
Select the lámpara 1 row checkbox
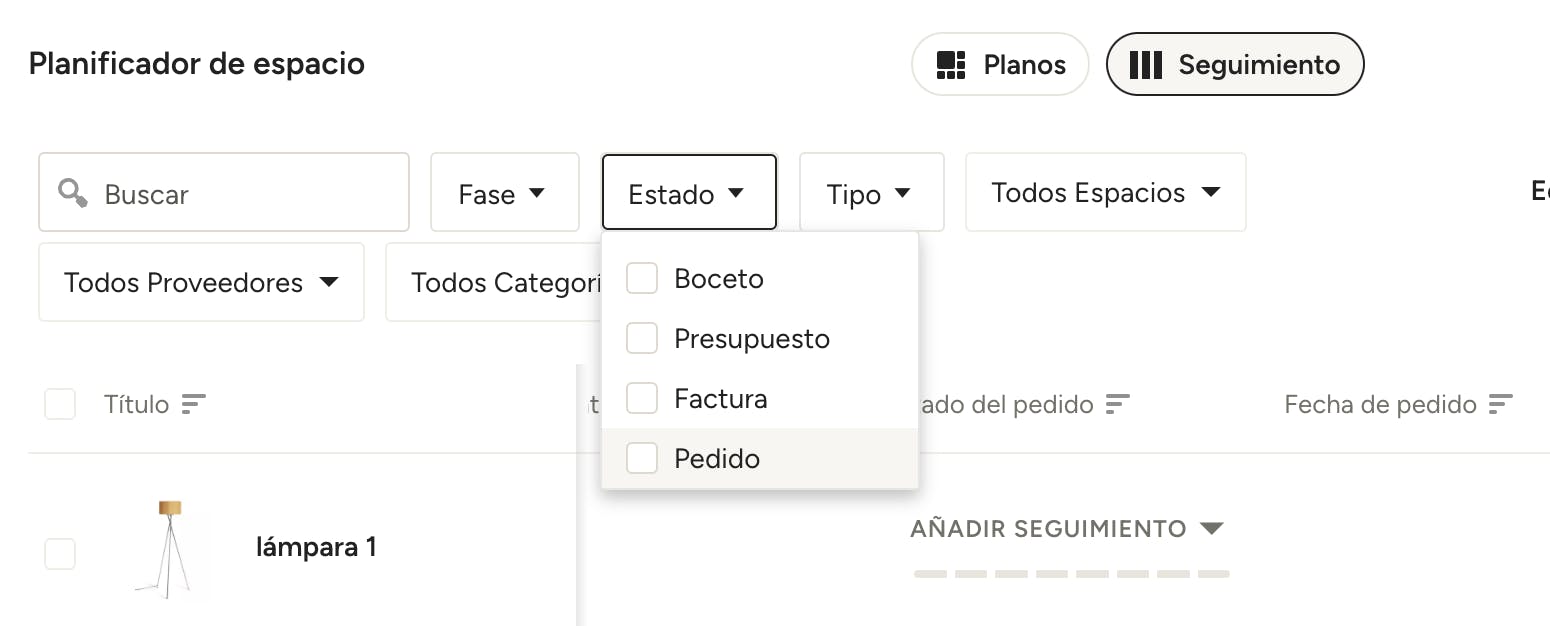pos(60,554)
